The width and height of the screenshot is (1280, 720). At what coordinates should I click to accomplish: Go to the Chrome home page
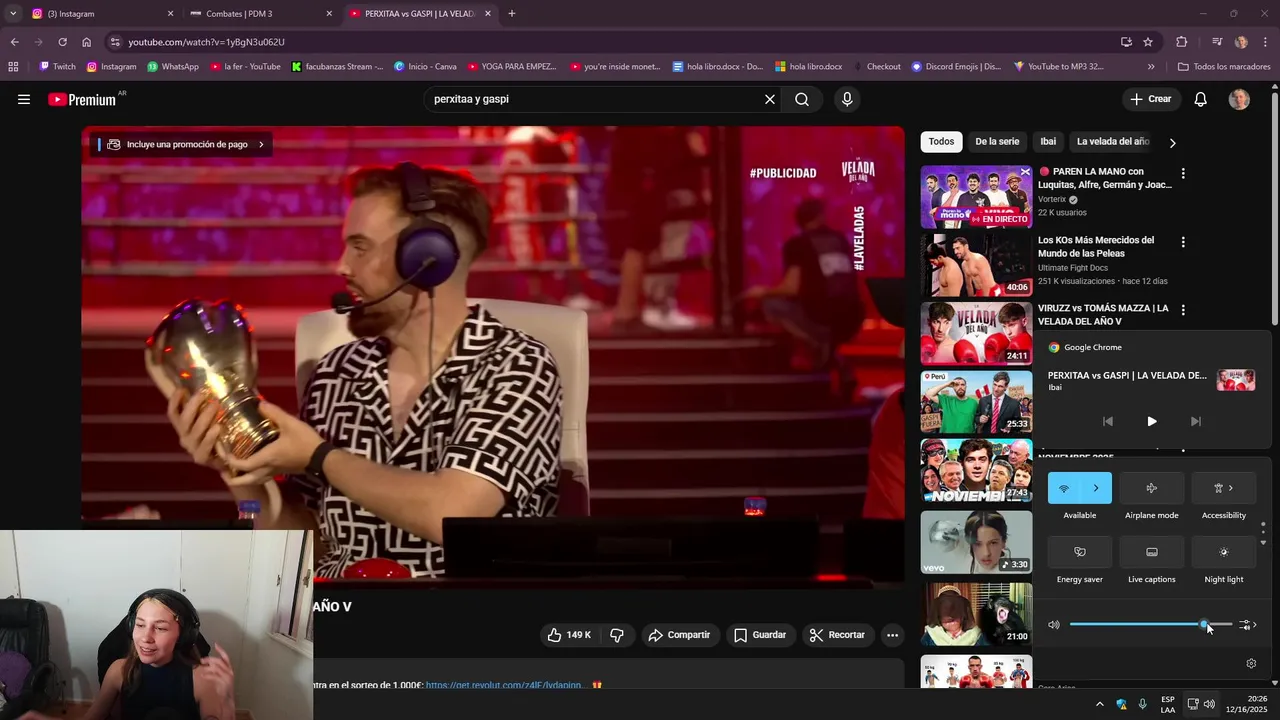(x=86, y=42)
